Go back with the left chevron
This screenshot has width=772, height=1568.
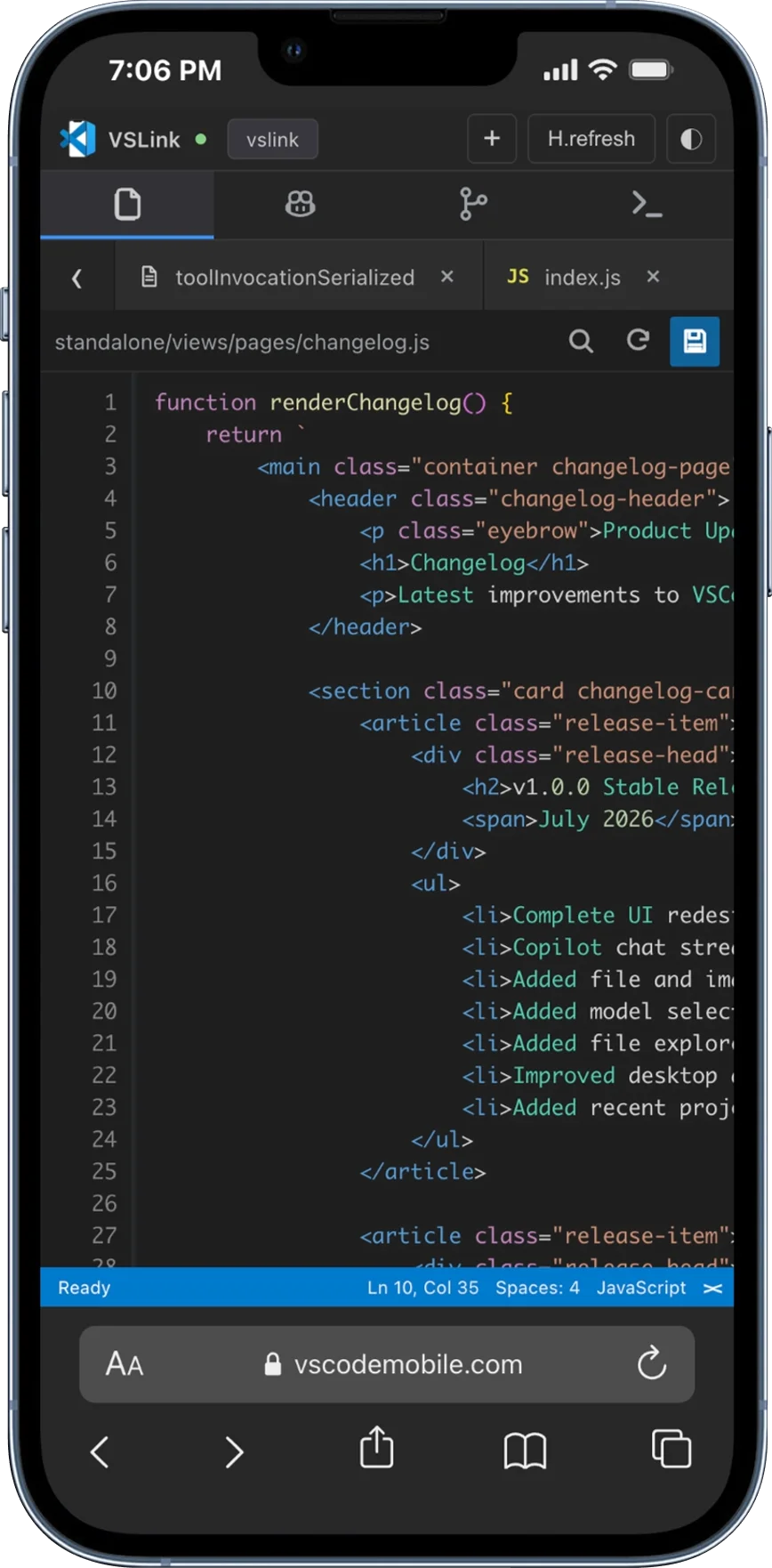[x=77, y=278]
